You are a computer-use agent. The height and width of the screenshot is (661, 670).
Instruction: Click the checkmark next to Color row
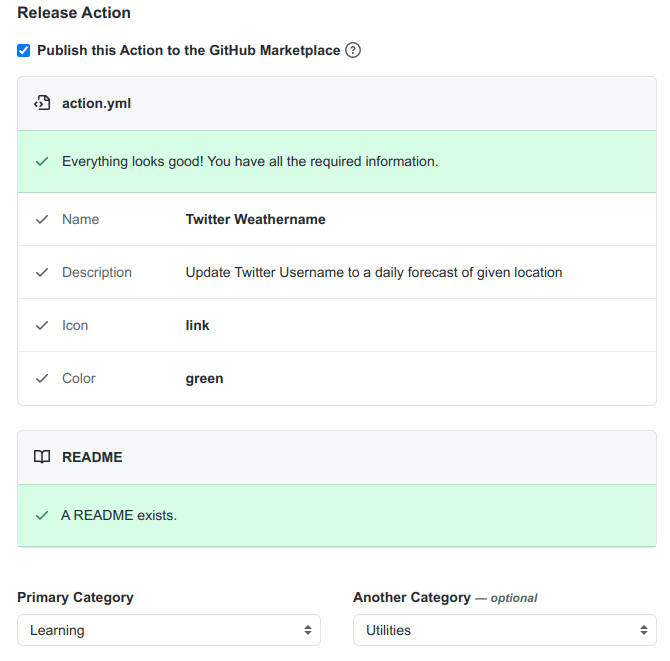tap(42, 378)
